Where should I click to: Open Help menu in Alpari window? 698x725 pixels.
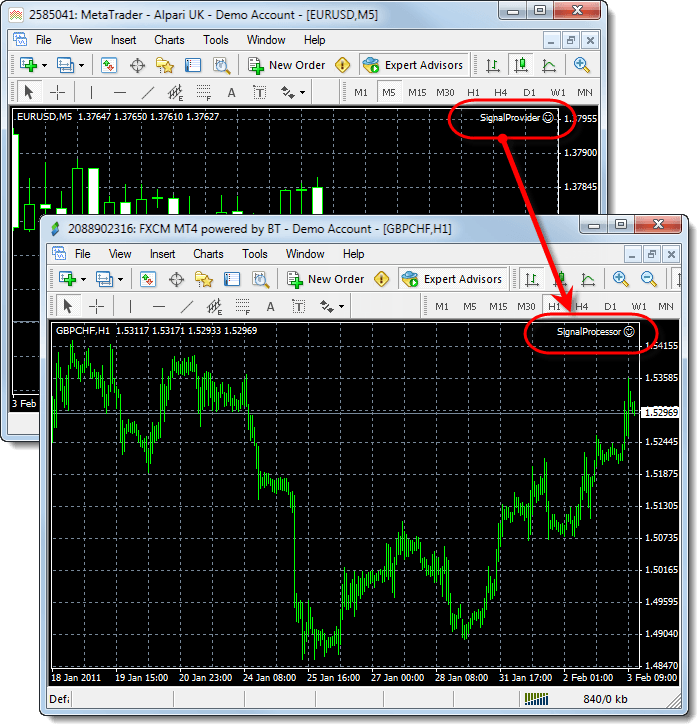[314, 40]
